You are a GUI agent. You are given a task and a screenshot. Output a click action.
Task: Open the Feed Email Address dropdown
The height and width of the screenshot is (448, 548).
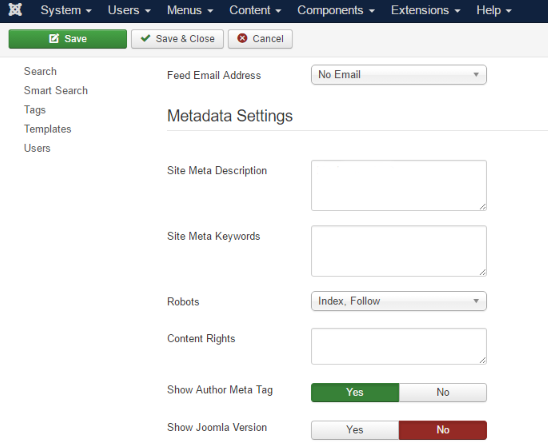pos(399,75)
